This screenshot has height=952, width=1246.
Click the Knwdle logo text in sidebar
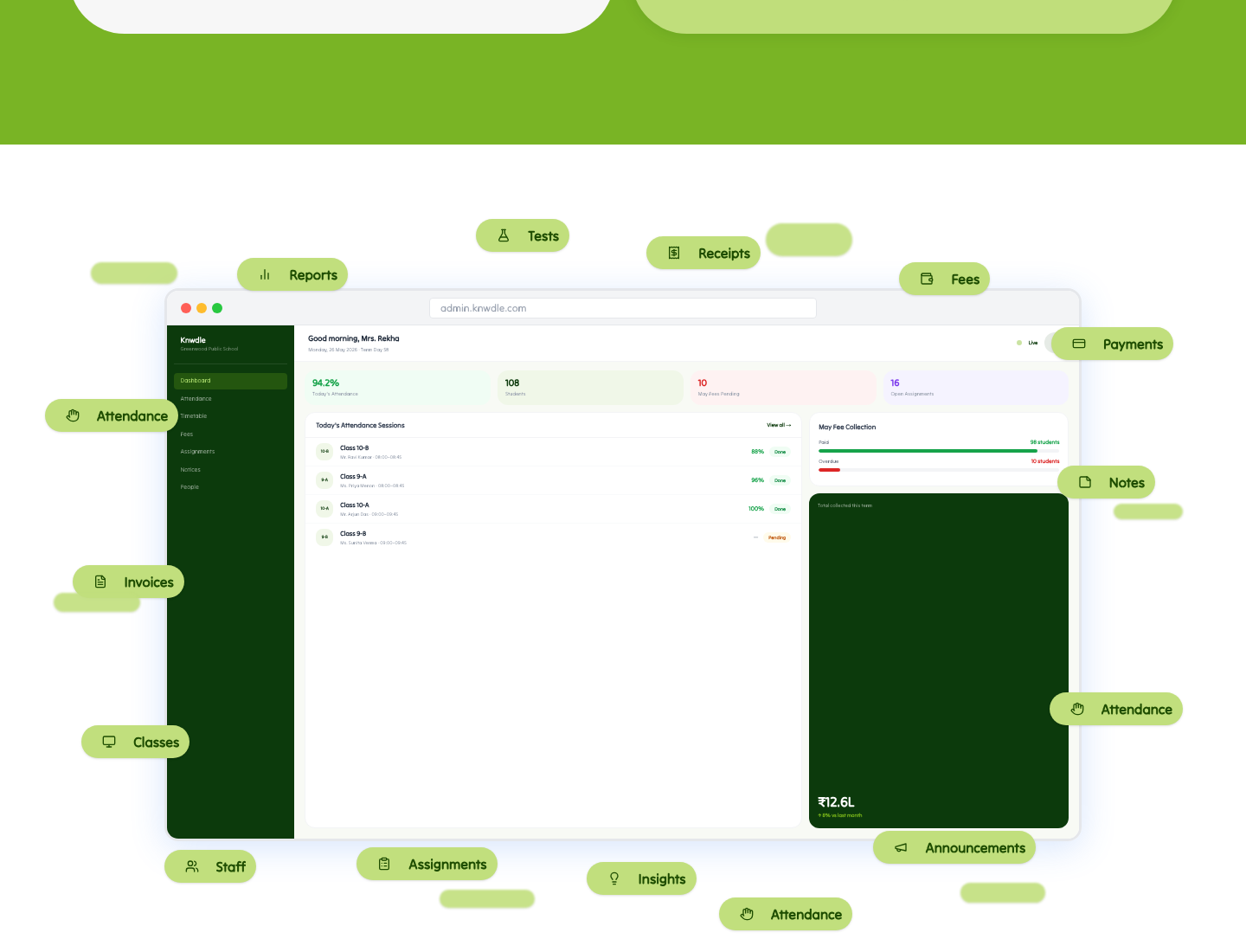pos(193,340)
